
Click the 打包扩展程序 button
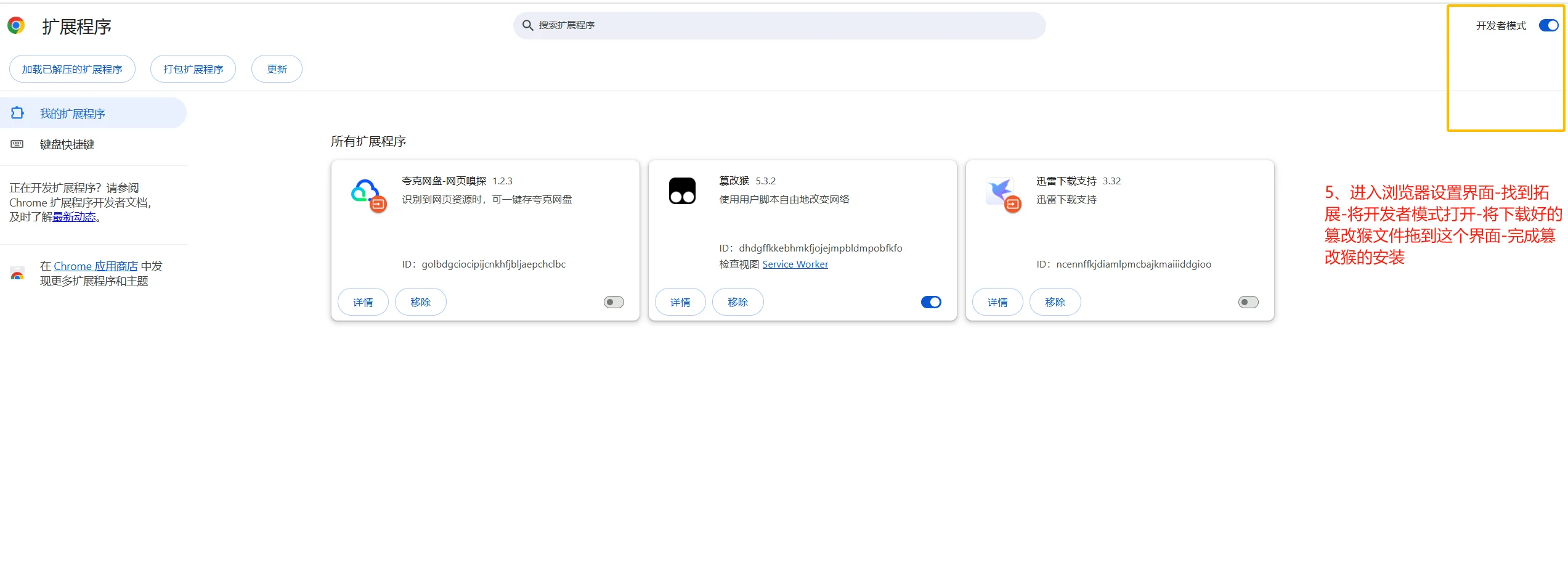coord(193,68)
